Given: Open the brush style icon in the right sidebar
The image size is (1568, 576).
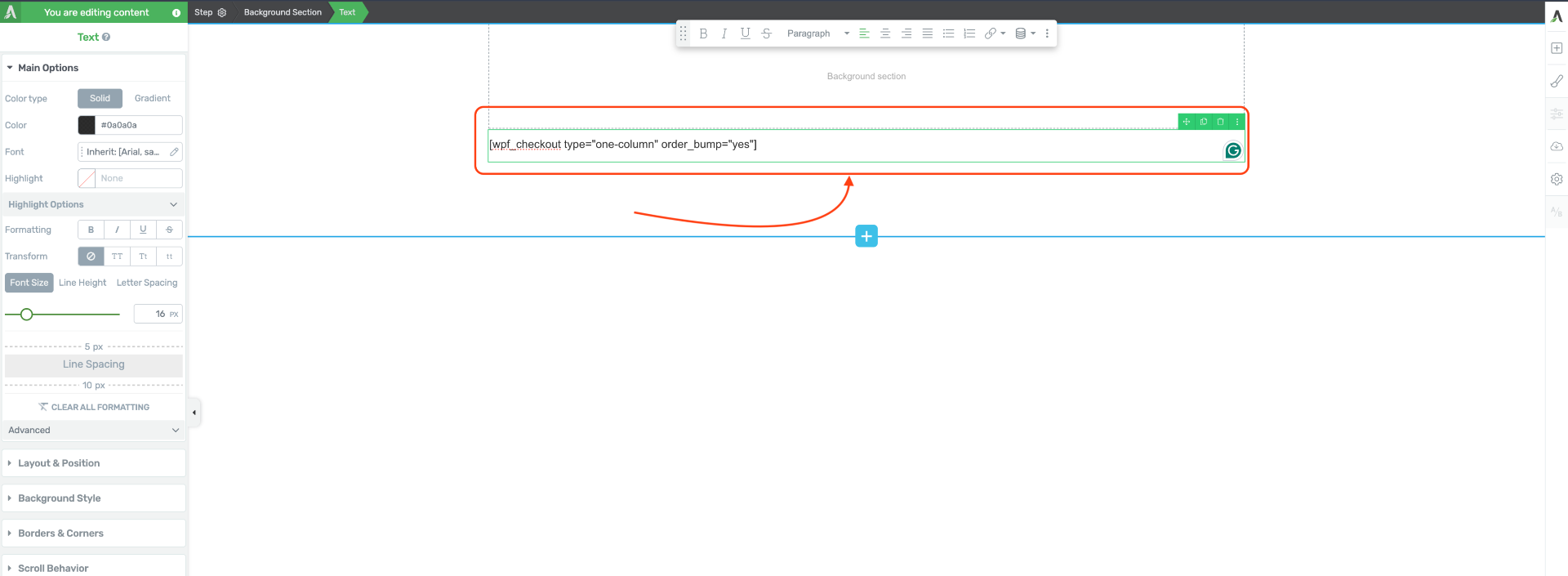Looking at the screenshot, I should click(1557, 81).
